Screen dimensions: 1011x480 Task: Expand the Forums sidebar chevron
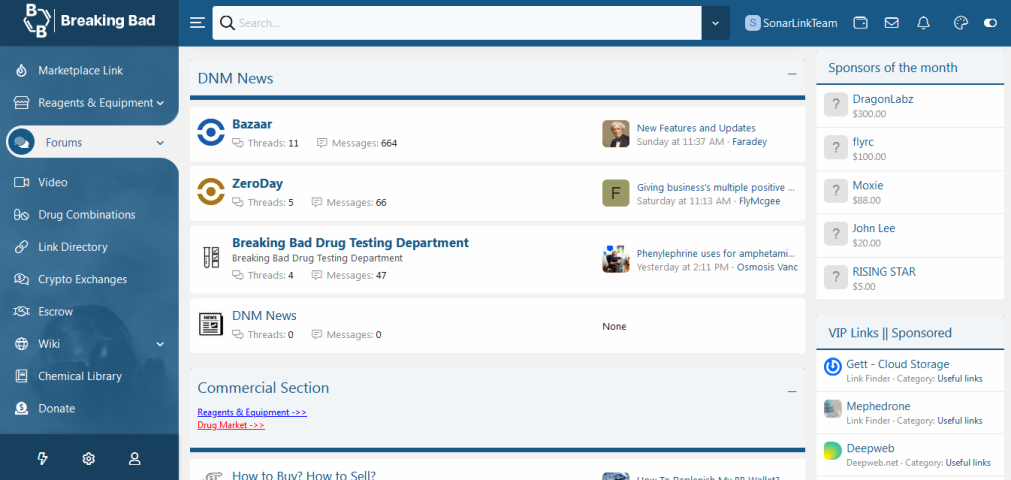pyautogui.click(x=160, y=143)
